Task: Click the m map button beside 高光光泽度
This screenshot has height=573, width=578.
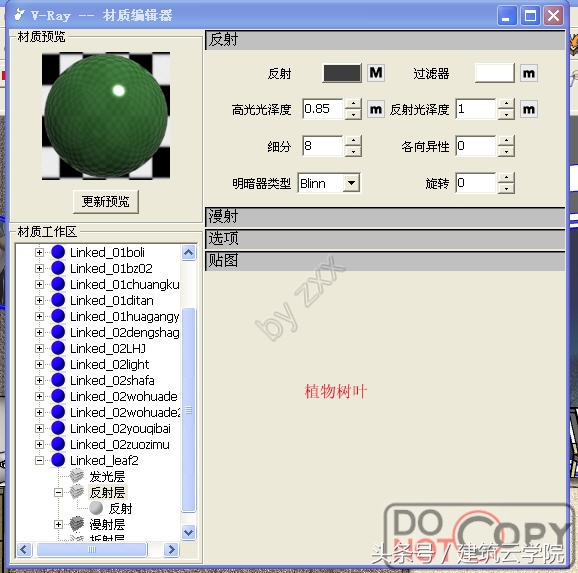Action: pyautogui.click(x=376, y=109)
